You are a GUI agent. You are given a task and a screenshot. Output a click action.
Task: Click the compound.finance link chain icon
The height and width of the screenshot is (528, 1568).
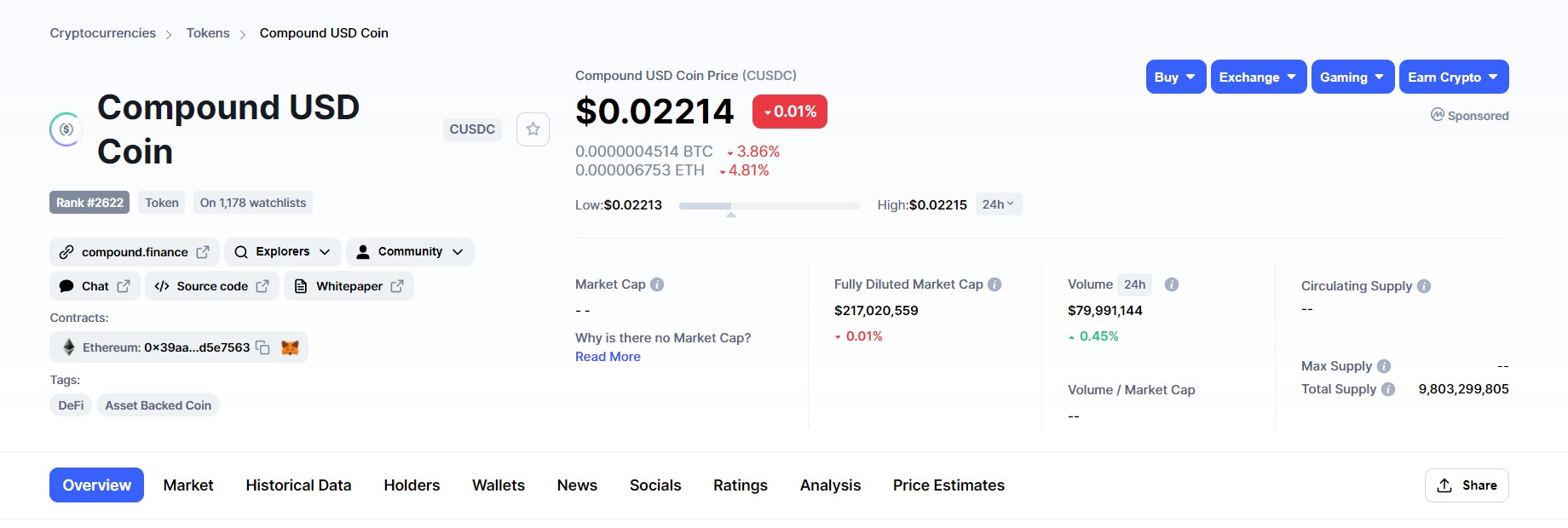66,252
